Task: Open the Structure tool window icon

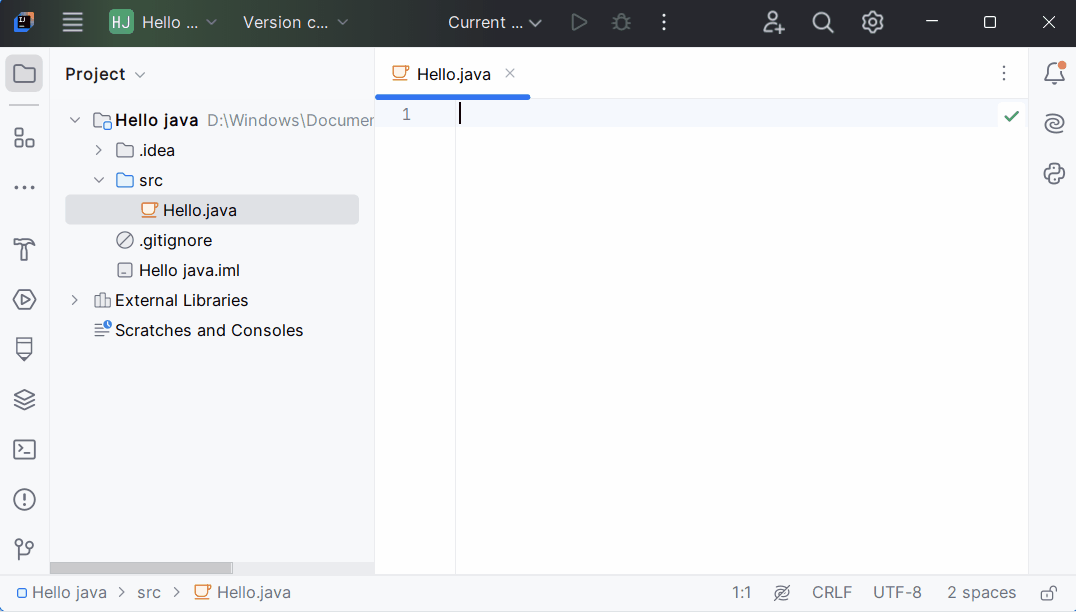Action: [x=25, y=138]
